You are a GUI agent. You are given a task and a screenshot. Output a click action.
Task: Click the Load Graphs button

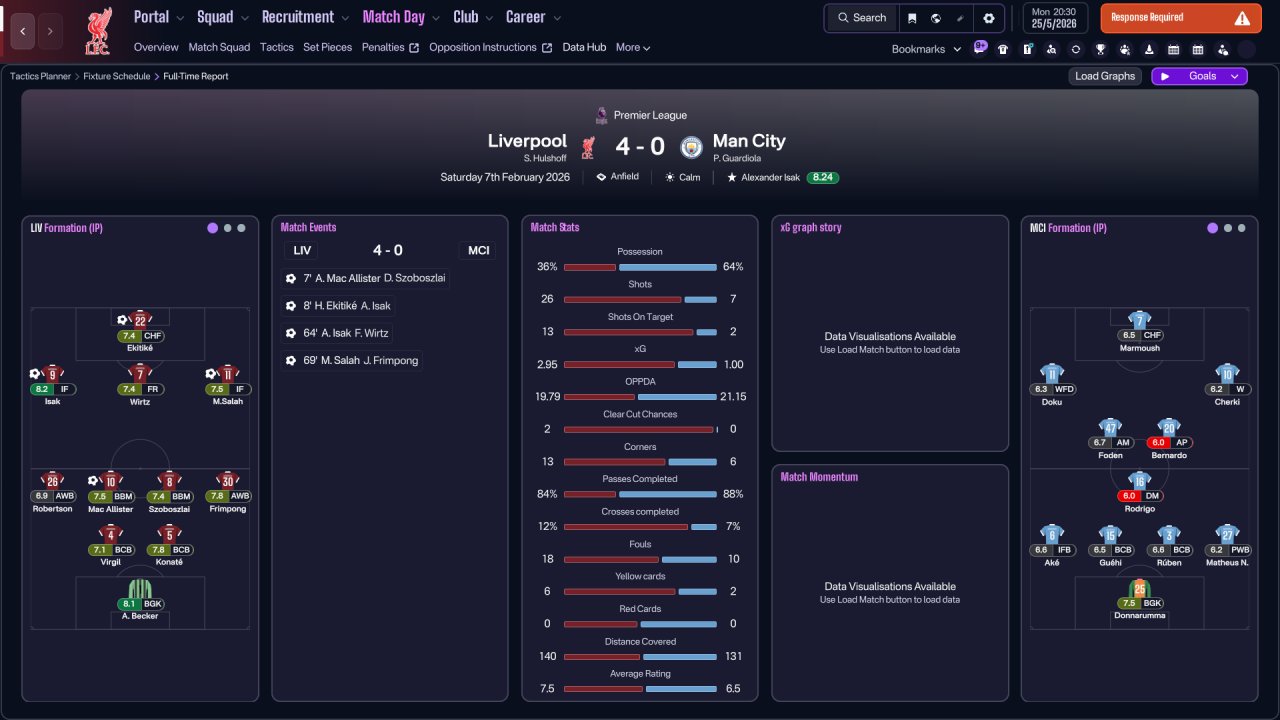point(1105,76)
